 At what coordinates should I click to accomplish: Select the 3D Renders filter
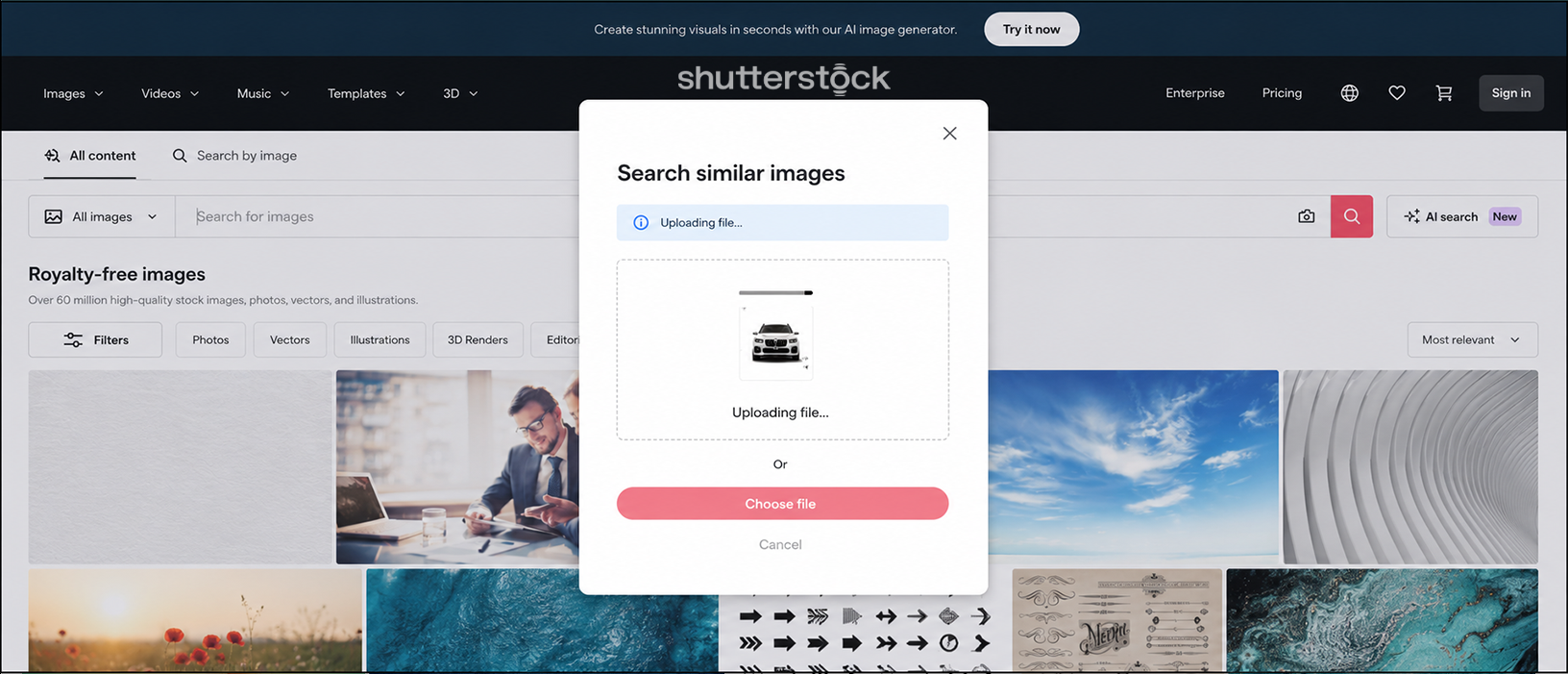478,339
